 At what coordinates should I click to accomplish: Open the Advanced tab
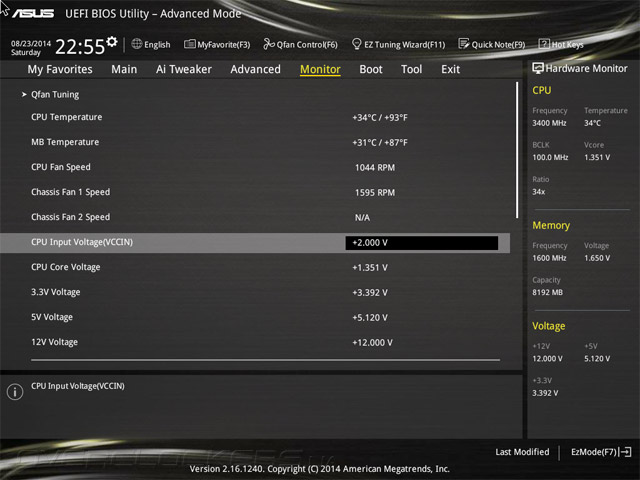[256, 69]
